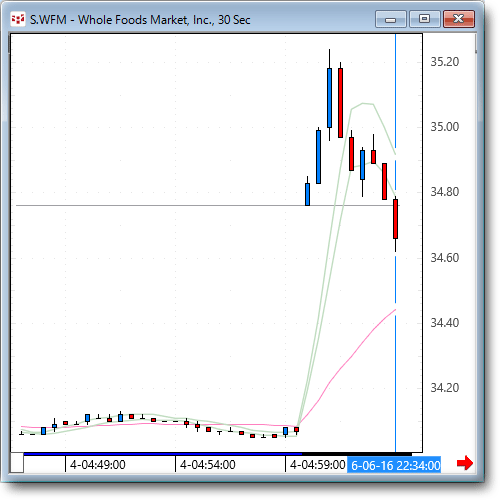Click the 35.00 price scale label
Screen dimensions: 502x500
pyautogui.click(x=445, y=127)
